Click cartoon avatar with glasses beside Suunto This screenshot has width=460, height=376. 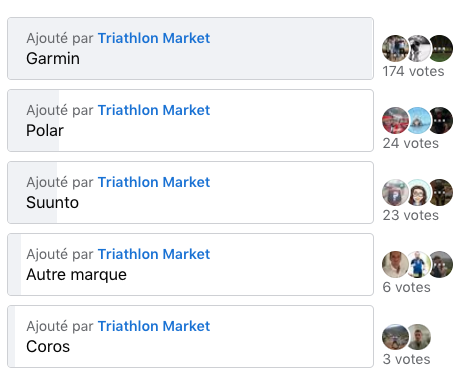[418, 193]
